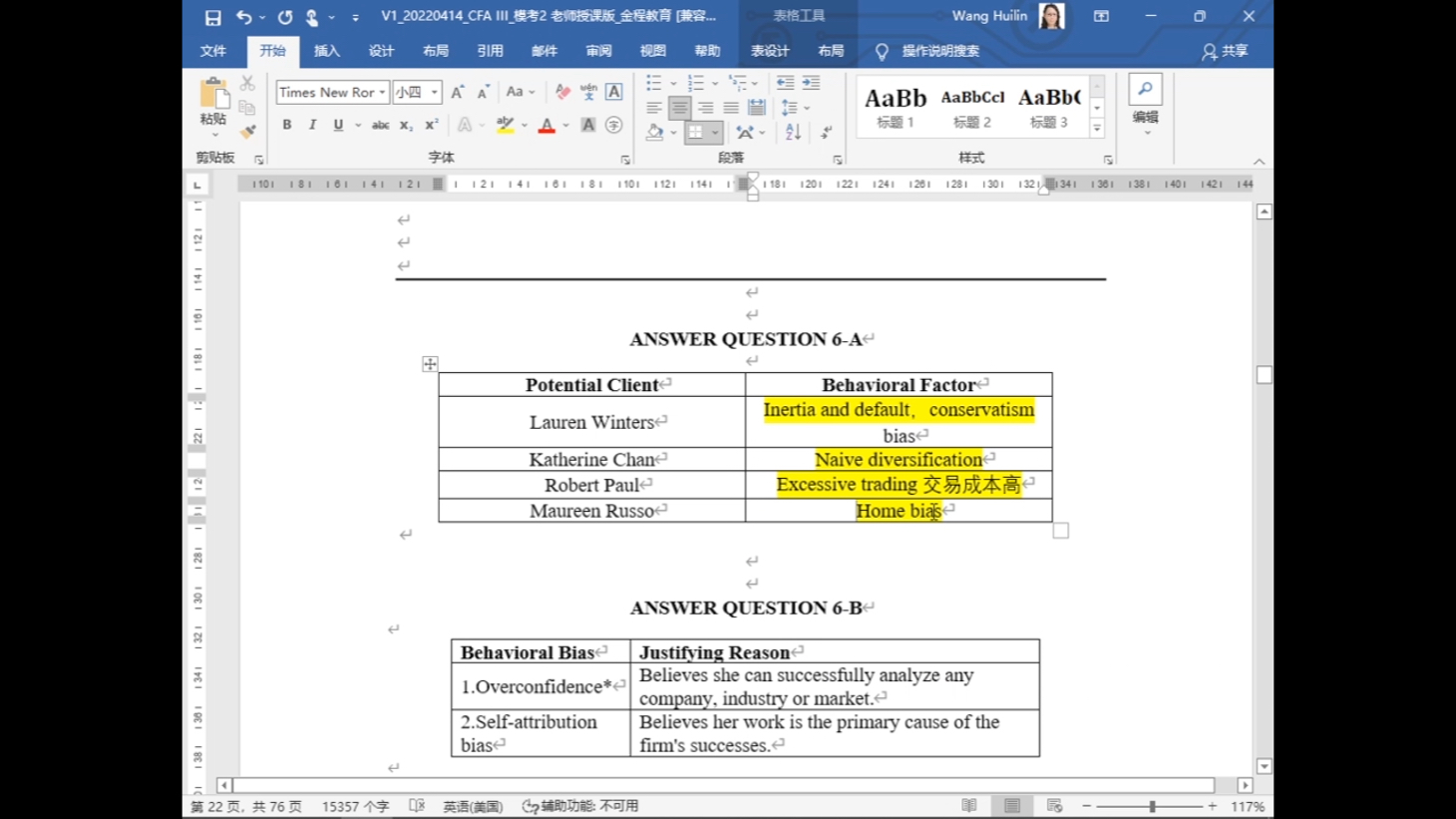
Task: Click the table move handle icon
Action: pyautogui.click(x=430, y=364)
